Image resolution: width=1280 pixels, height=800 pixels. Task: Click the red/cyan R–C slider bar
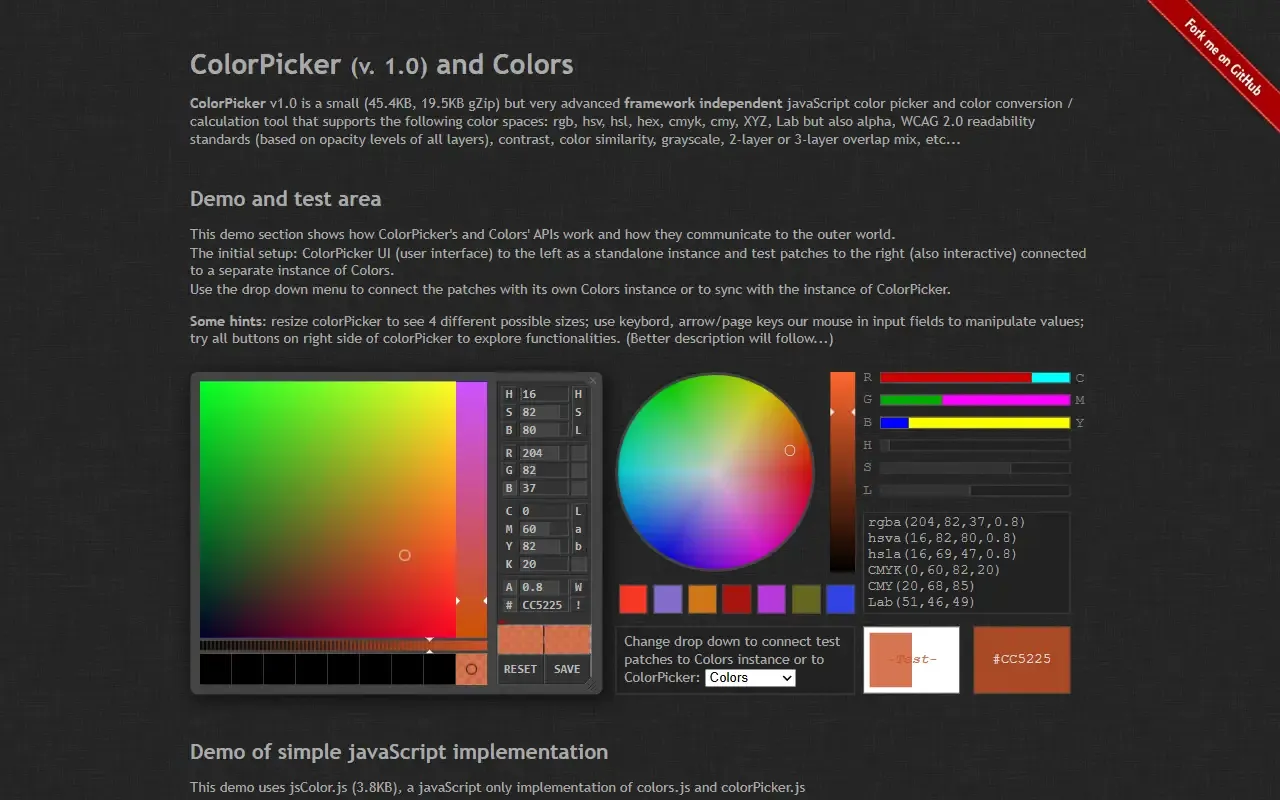click(975, 378)
